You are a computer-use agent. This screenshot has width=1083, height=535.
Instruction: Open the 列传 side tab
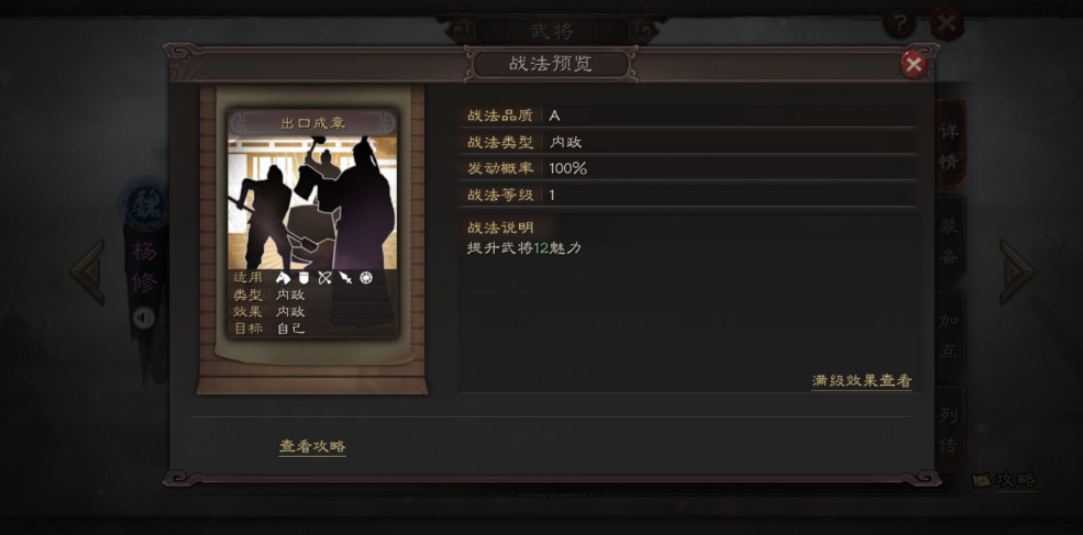950,429
